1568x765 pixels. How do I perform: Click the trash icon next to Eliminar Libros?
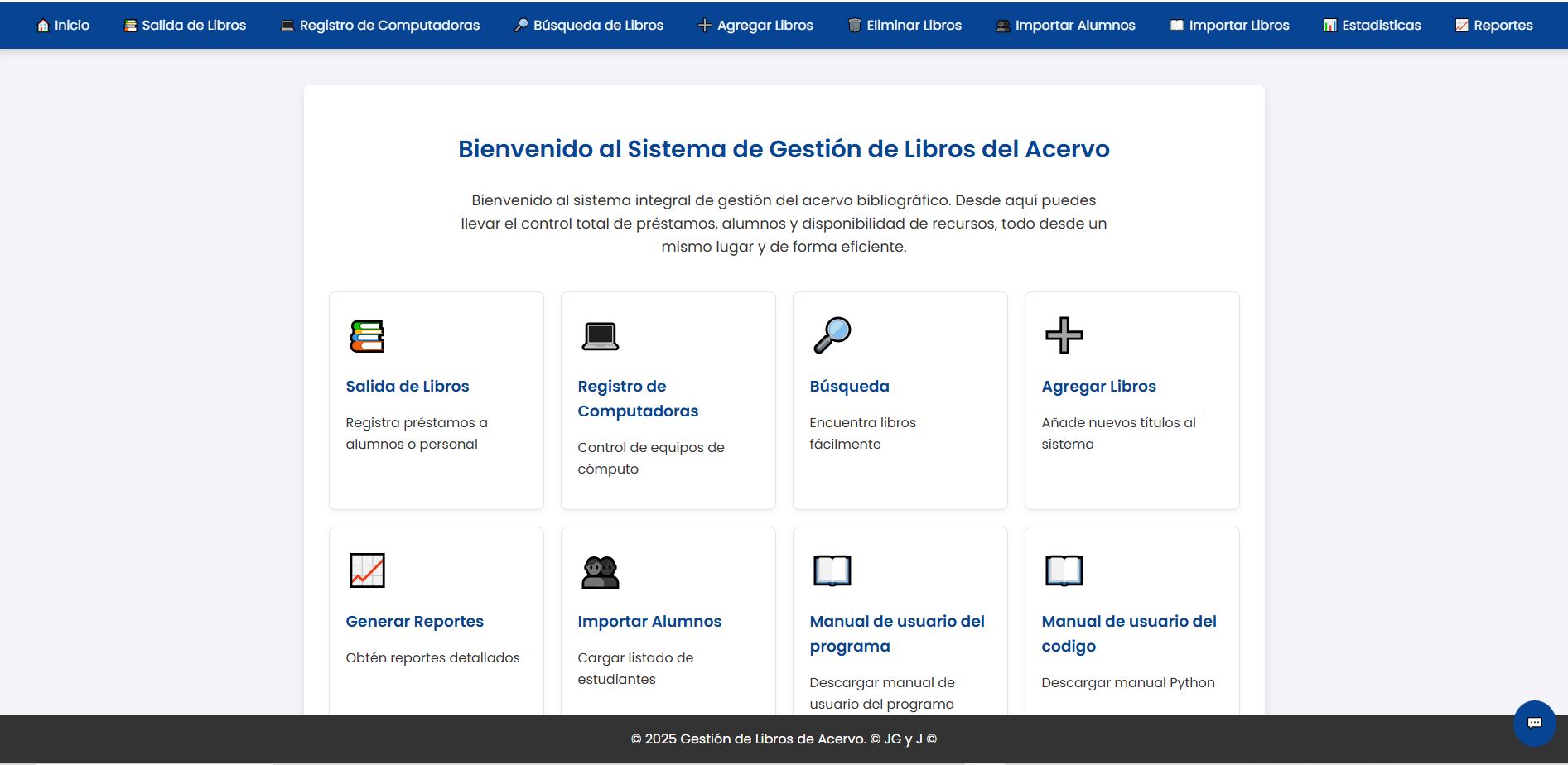click(x=853, y=25)
